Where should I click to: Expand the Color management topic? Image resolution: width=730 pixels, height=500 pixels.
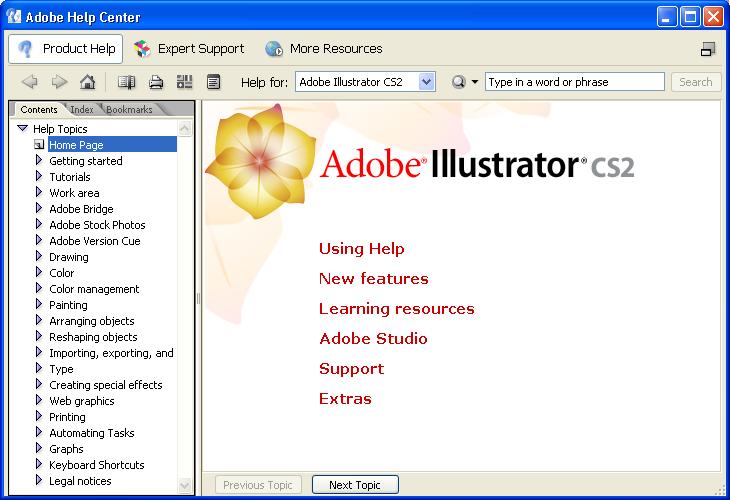pyautogui.click(x=39, y=288)
